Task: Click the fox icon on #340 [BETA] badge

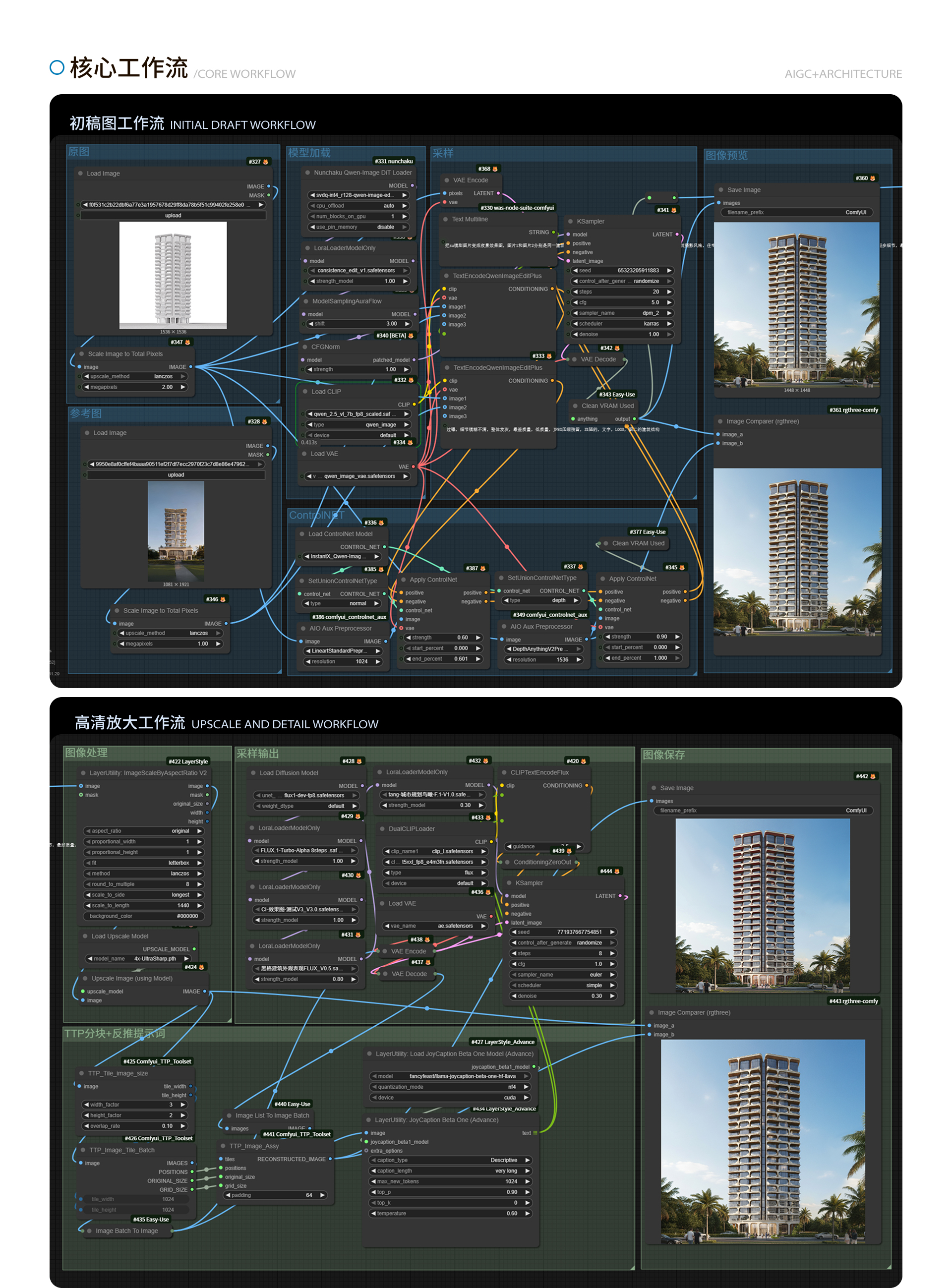Action: (x=411, y=335)
